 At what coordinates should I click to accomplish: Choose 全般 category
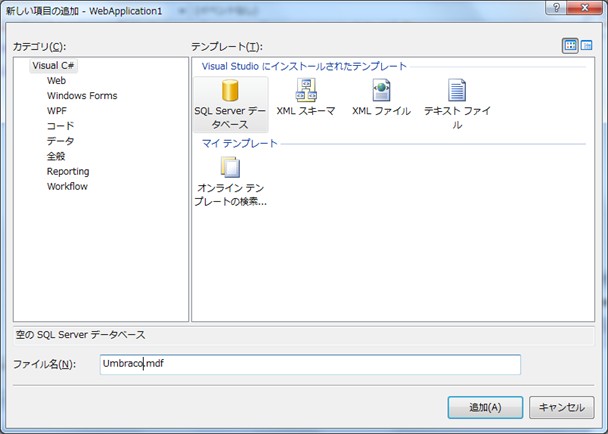[56, 156]
